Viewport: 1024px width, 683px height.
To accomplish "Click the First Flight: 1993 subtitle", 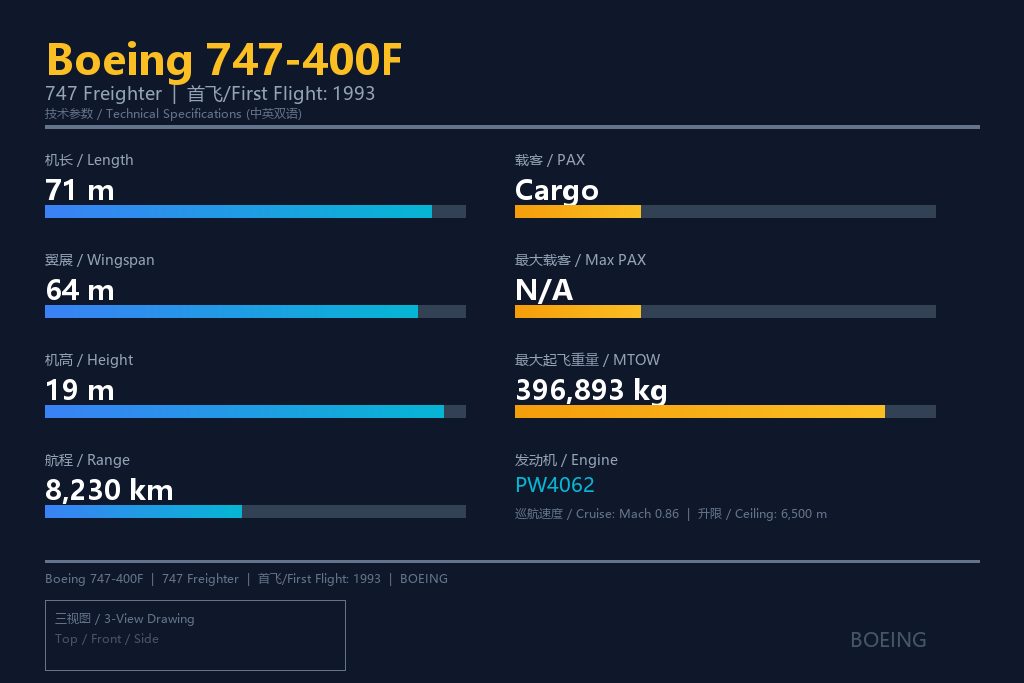I will (x=281, y=94).
